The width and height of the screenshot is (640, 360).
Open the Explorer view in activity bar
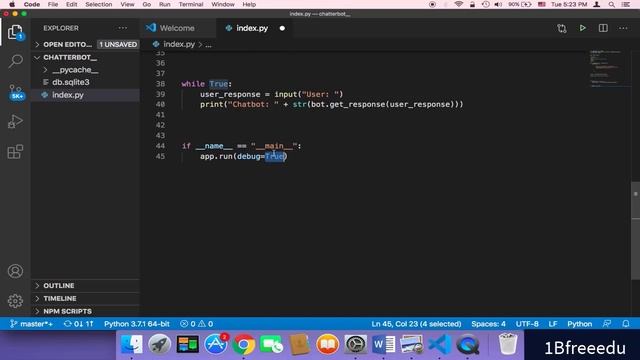pyautogui.click(x=15, y=32)
